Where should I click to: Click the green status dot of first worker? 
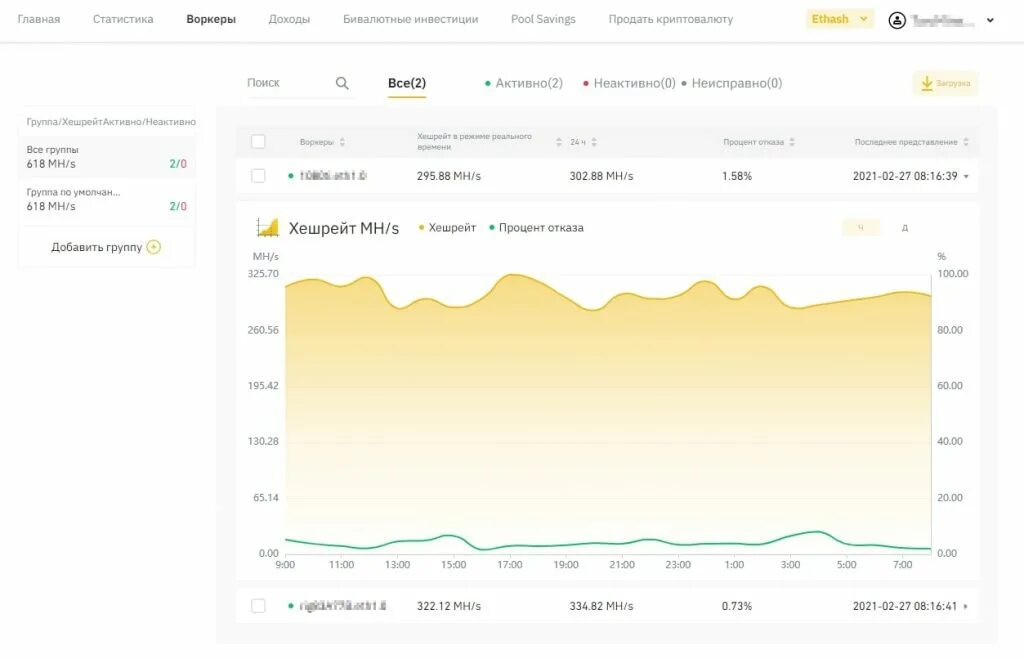pyautogui.click(x=291, y=176)
